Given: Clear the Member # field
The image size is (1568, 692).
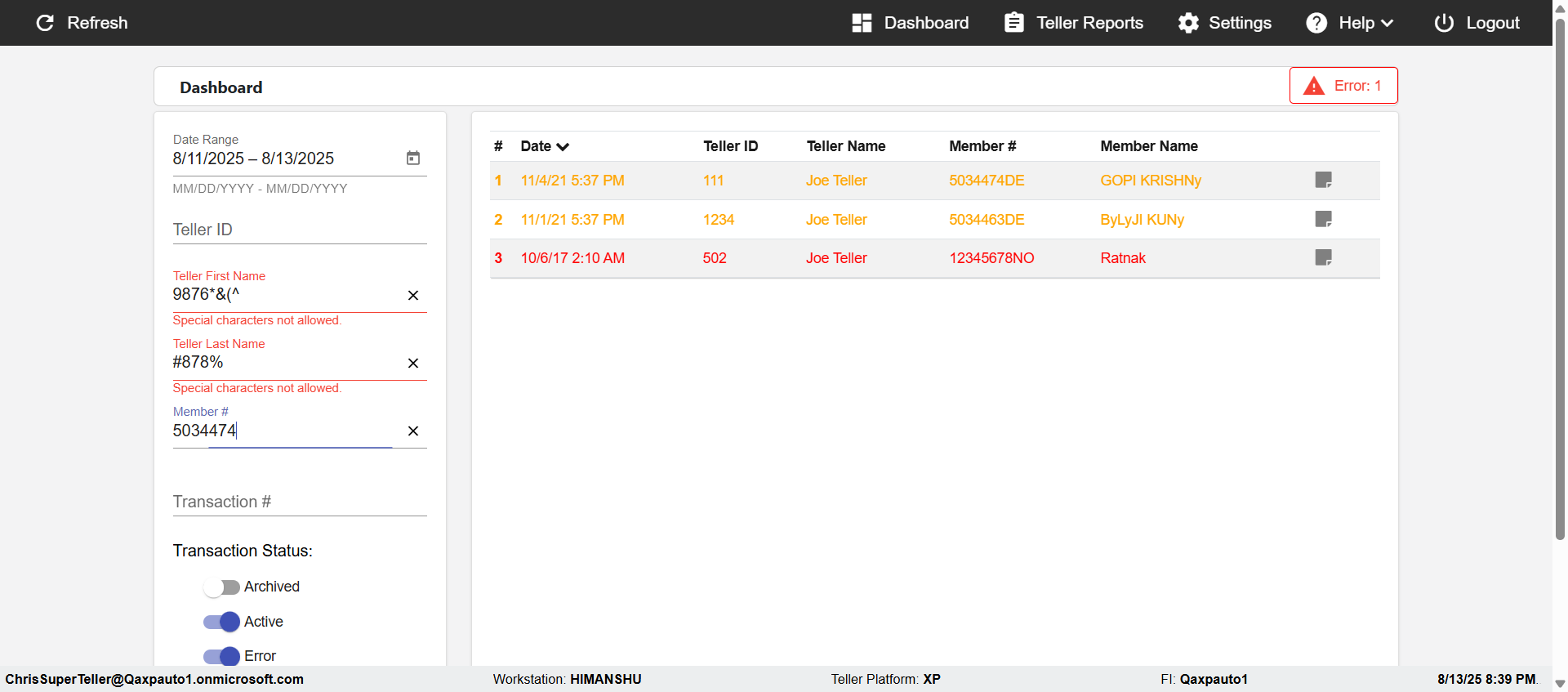Looking at the screenshot, I should [413, 431].
